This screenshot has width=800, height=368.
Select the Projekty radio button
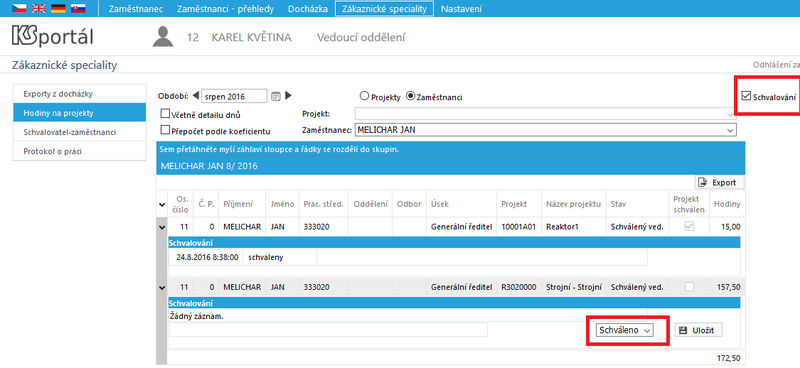[x=364, y=96]
